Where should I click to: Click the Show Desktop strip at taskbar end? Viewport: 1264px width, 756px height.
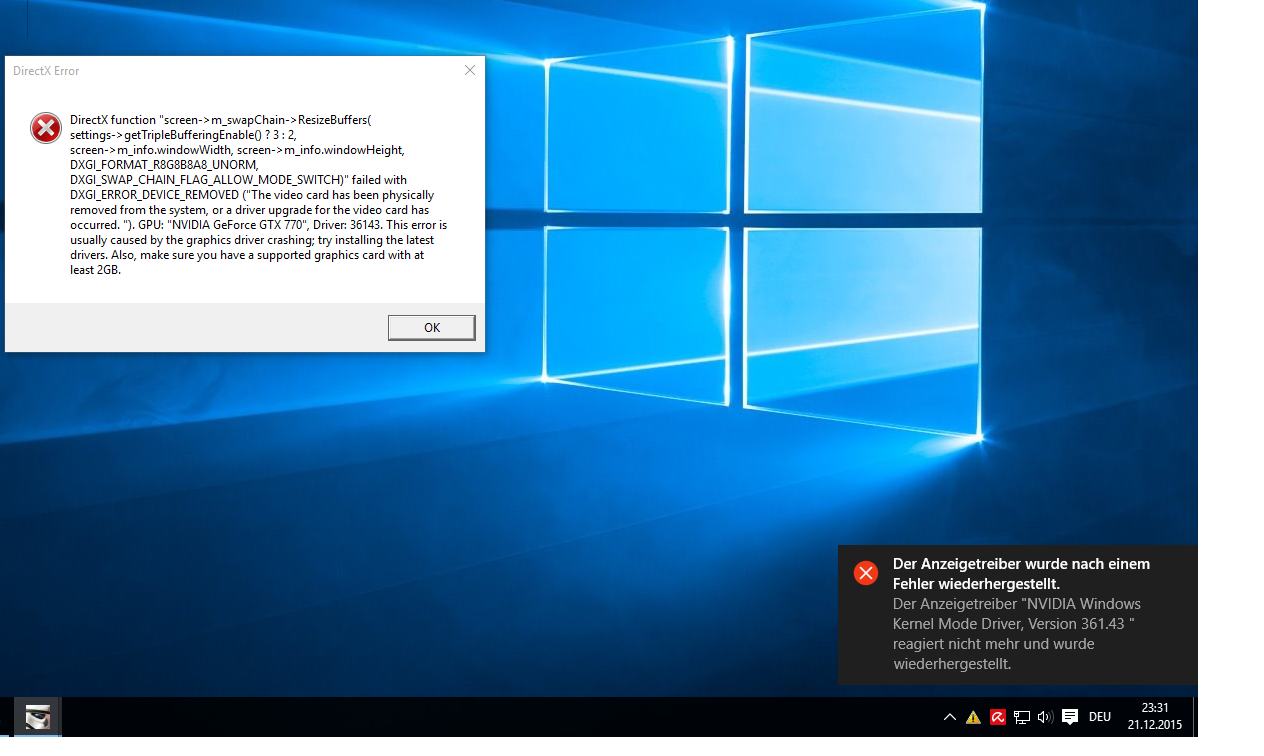(x=1195, y=717)
